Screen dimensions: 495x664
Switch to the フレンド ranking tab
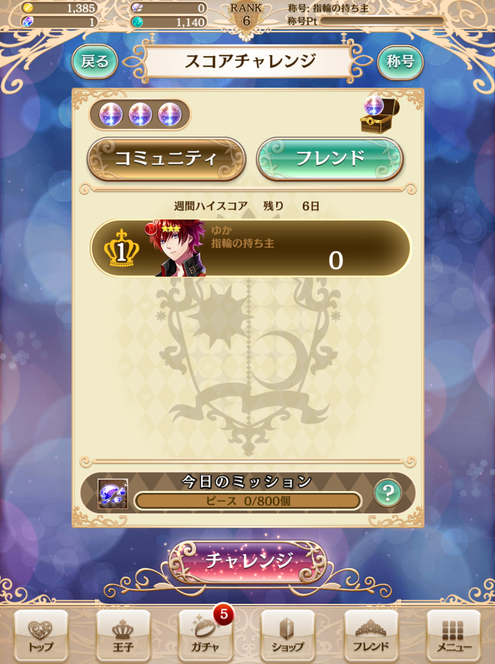tap(330, 159)
